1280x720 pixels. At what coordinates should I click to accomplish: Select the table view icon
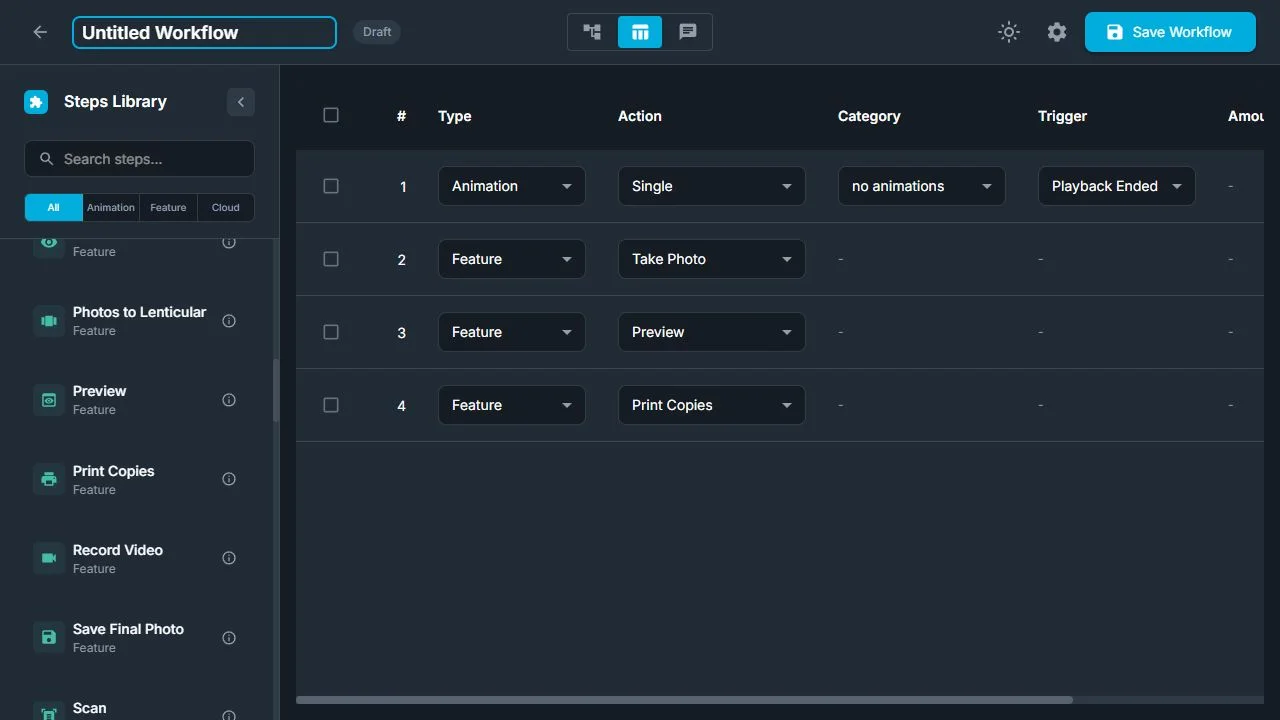pyautogui.click(x=640, y=32)
